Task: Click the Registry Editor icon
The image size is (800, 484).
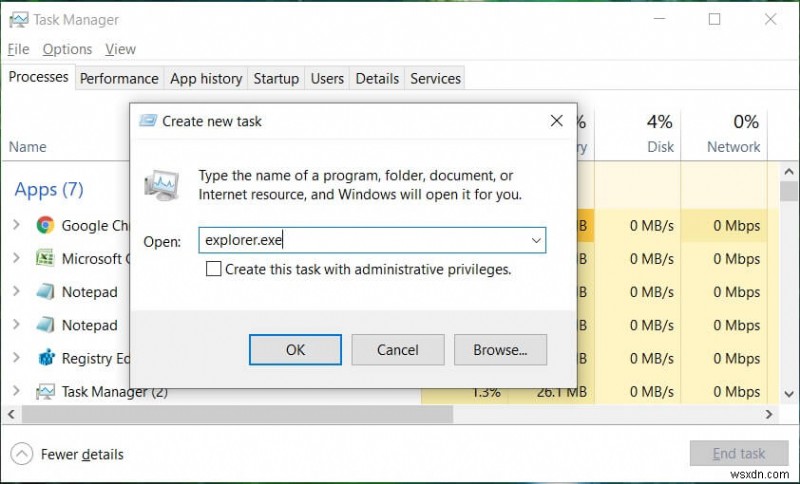Action: tap(45, 358)
